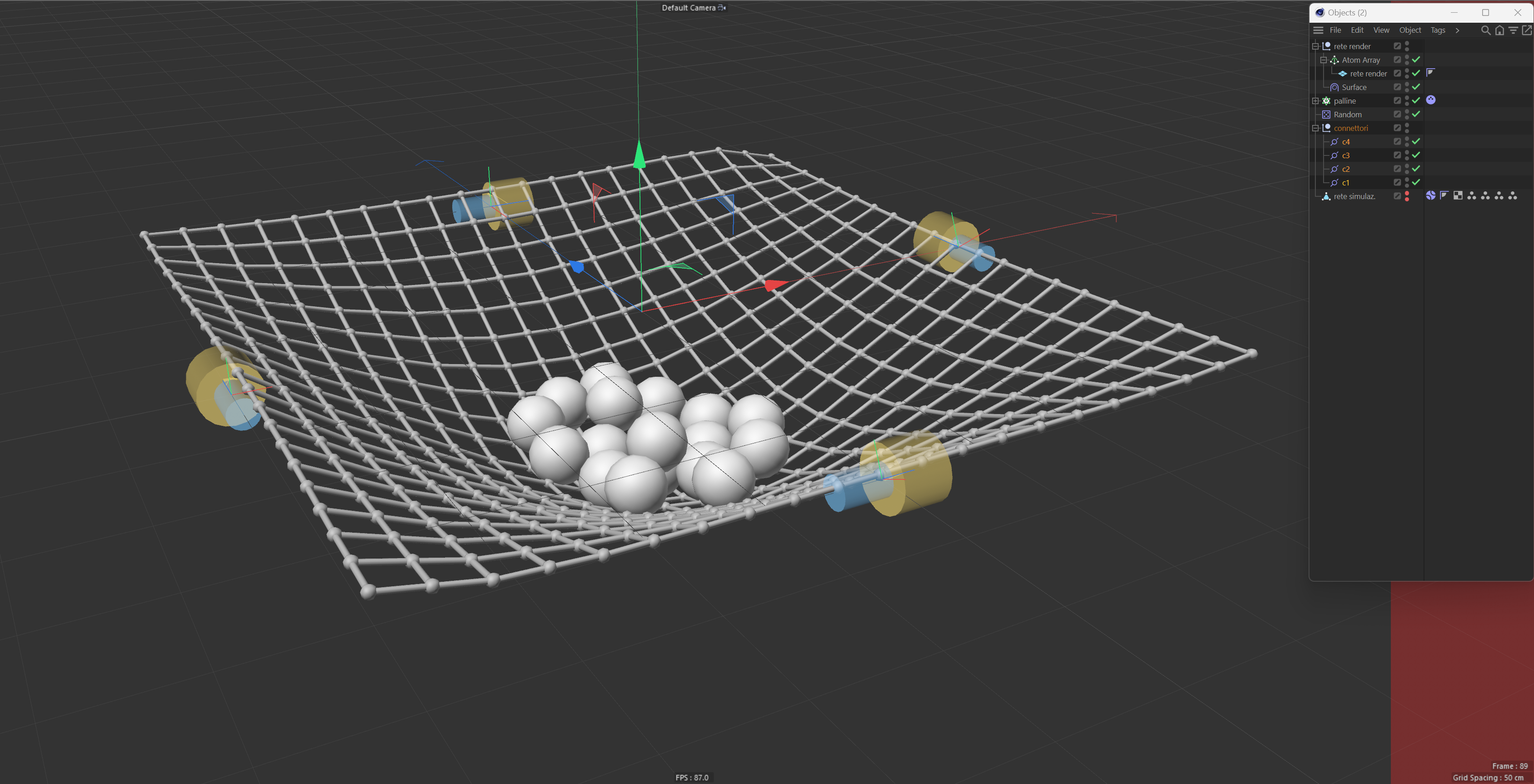Open the filter icon in Objects manager
The image size is (1534, 784).
click(1513, 30)
